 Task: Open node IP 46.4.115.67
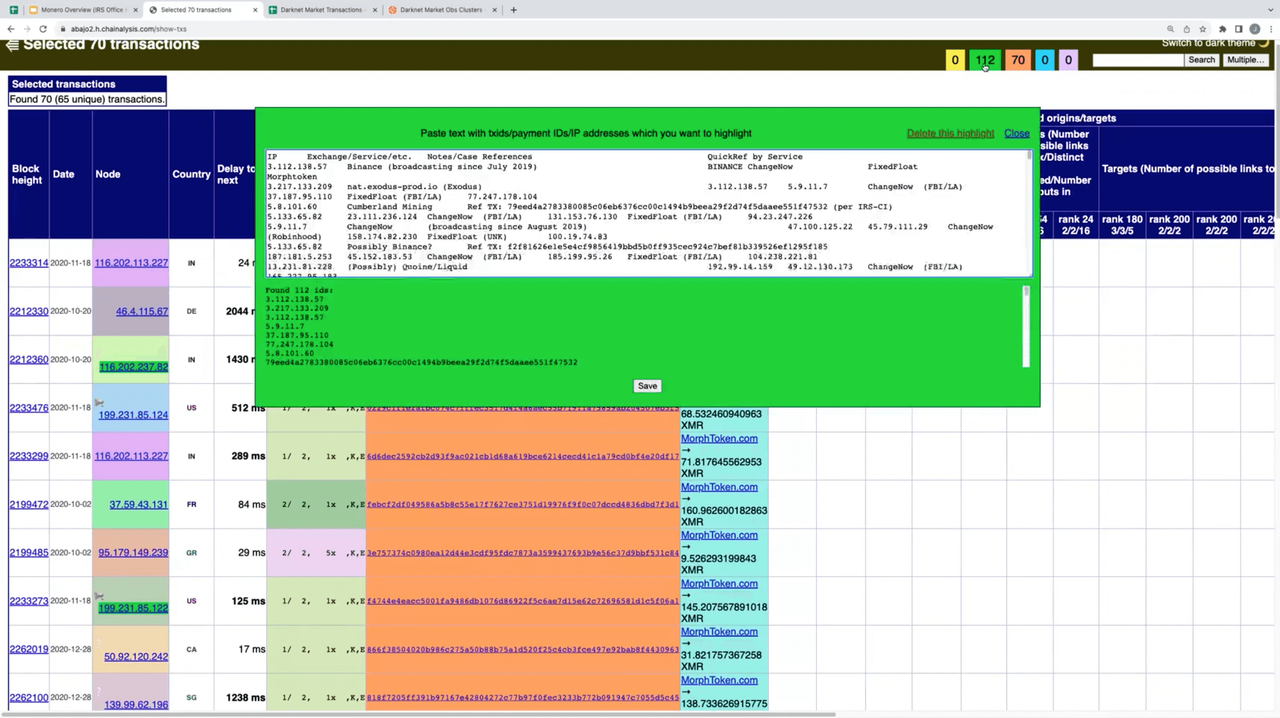142,312
